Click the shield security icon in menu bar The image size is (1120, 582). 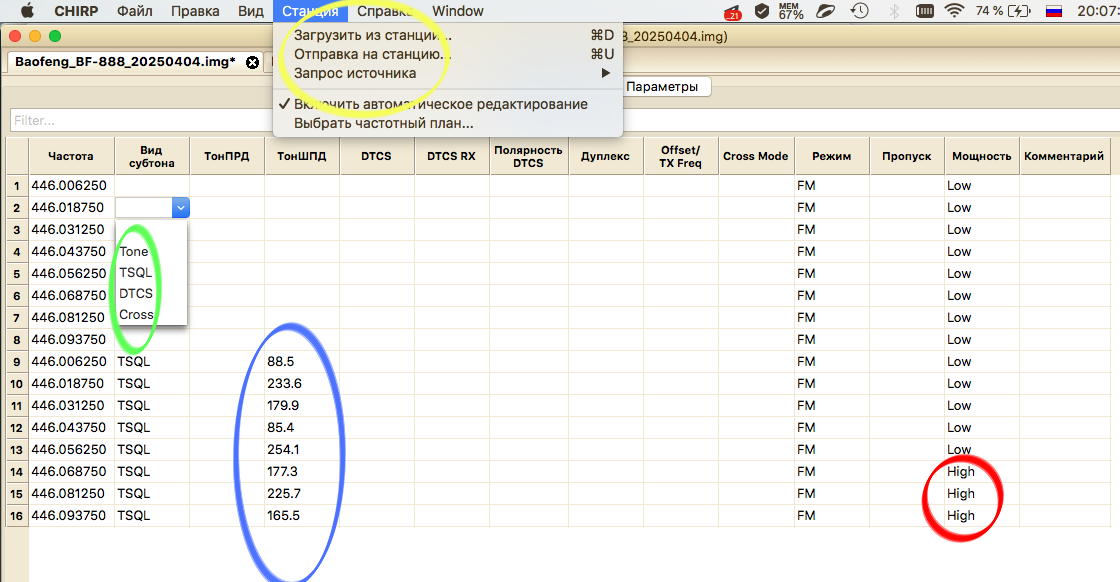pos(761,11)
